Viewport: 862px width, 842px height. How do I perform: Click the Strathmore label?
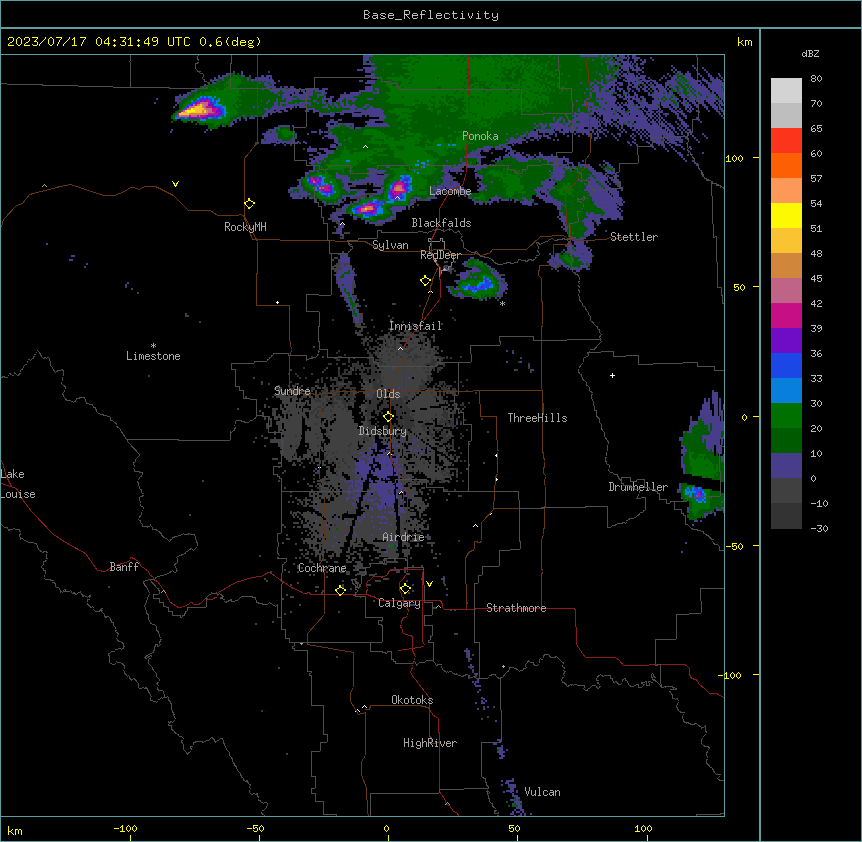click(516, 608)
